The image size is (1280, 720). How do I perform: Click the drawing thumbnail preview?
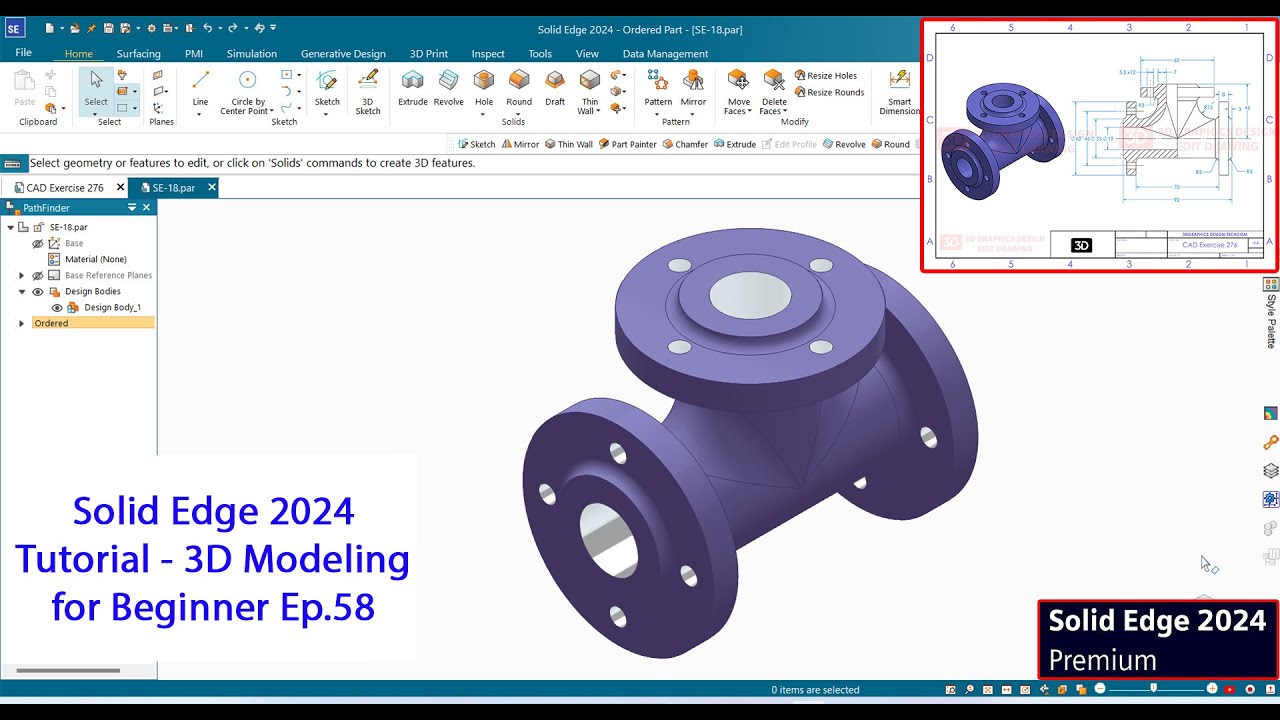(x=1099, y=145)
